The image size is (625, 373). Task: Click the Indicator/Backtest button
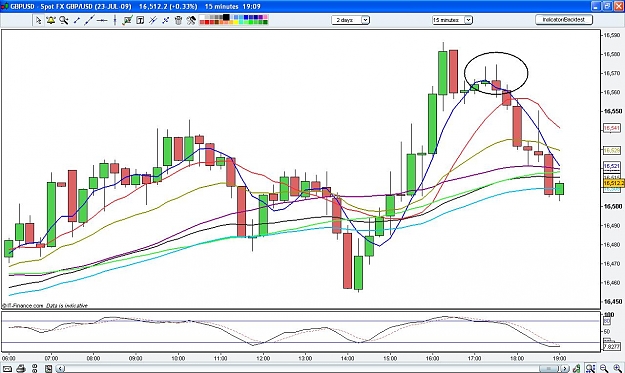click(564, 20)
